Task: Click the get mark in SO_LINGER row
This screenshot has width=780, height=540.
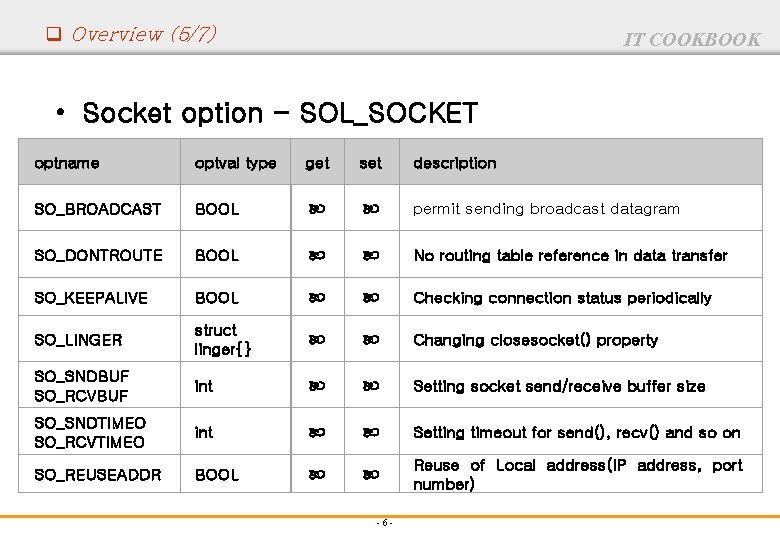Action: pos(317,340)
